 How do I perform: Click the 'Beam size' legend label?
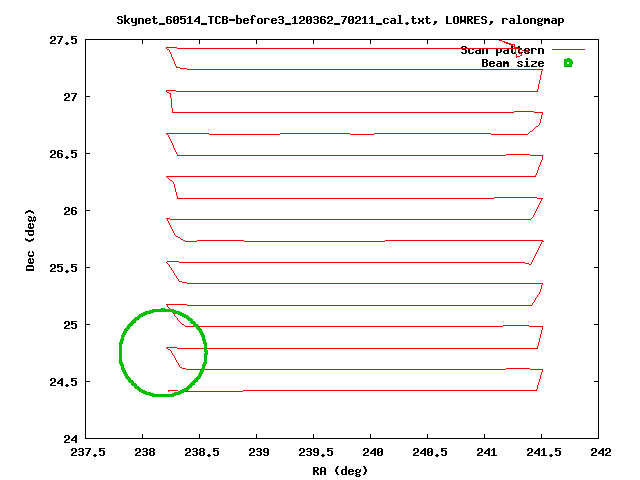point(512,63)
